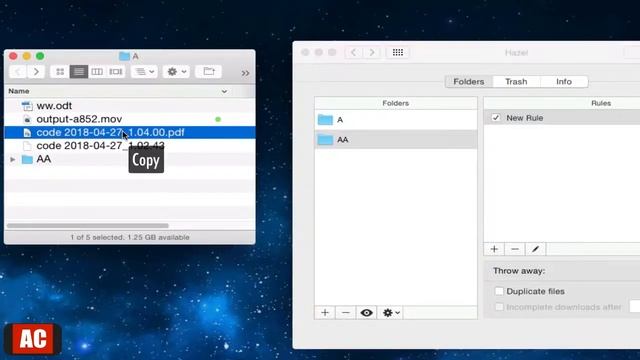Go forward in Finder window A
The image size is (640, 360).
point(36,72)
